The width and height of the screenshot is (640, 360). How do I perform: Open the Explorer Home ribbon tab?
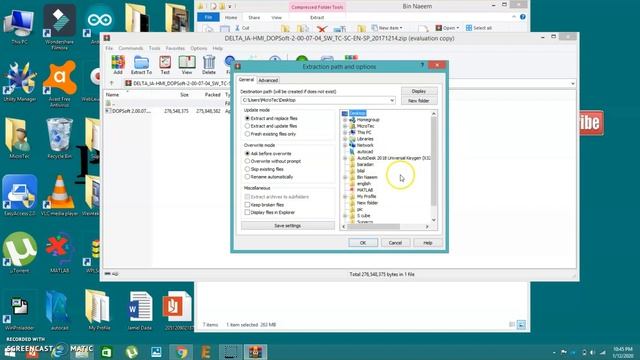pyautogui.click(x=231, y=18)
